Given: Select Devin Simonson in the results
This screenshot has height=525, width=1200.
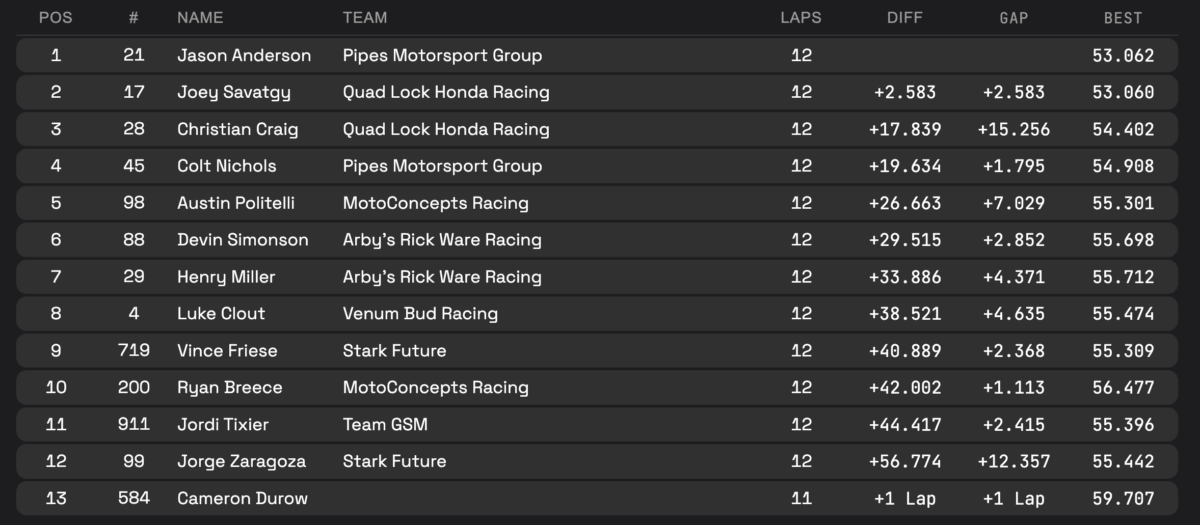Looking at the screenshot, I should pyautogui.click(x=242, y=241).
